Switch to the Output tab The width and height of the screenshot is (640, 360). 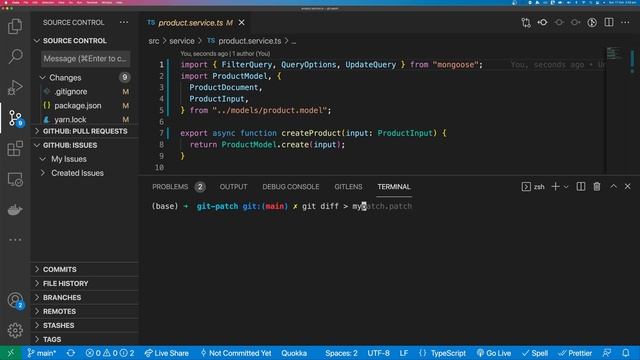coord(233,187)
